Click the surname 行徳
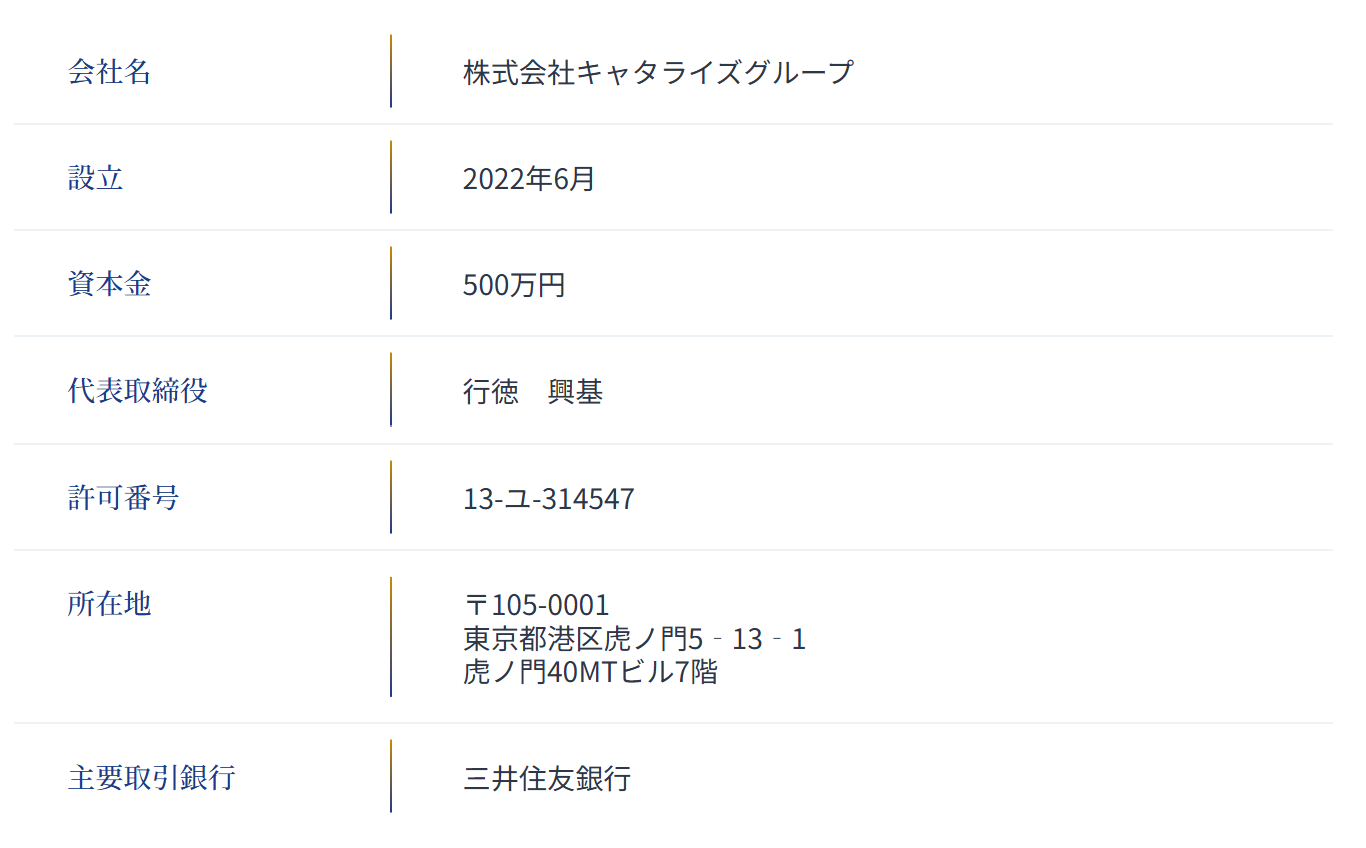1366x848 pixels. point(491,392)
